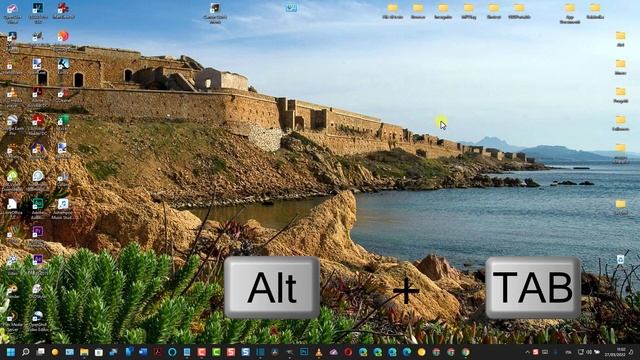Select Acrobat Reader DC desktop shortcut
This screenshot has height=360, width=640.
point(38,124)
